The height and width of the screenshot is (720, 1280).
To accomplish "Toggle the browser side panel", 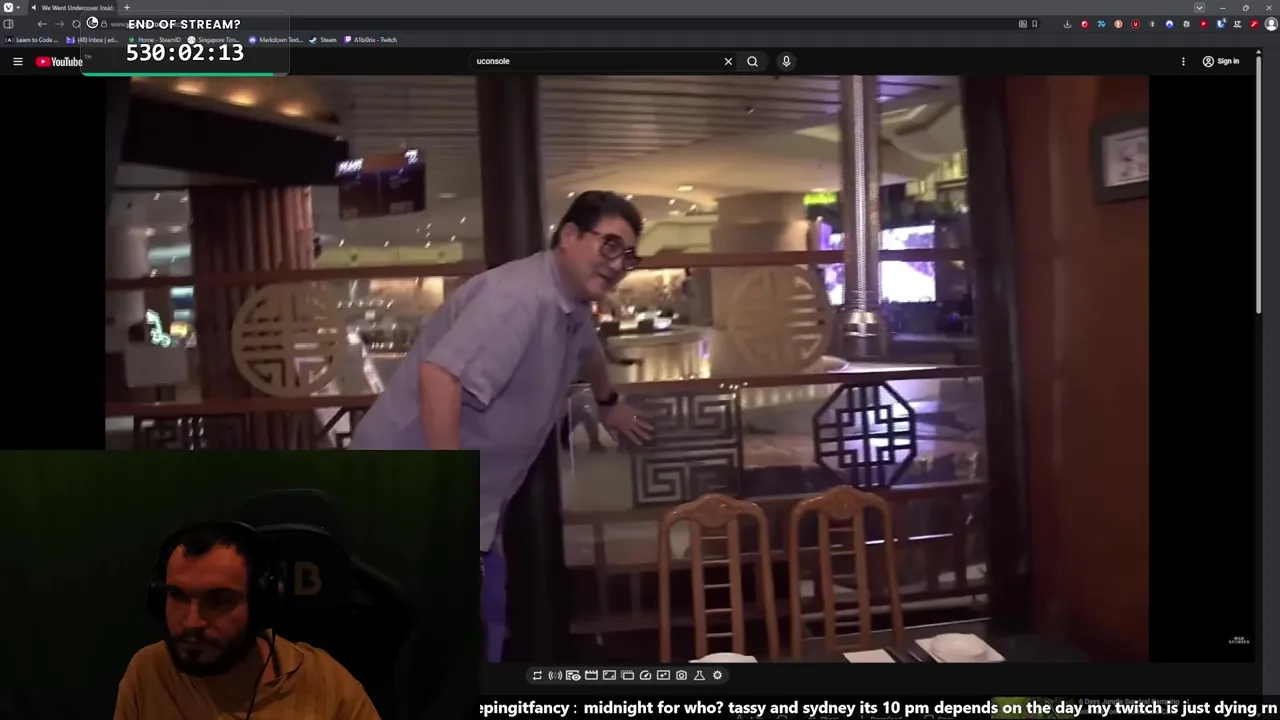I will pos(8,24).
